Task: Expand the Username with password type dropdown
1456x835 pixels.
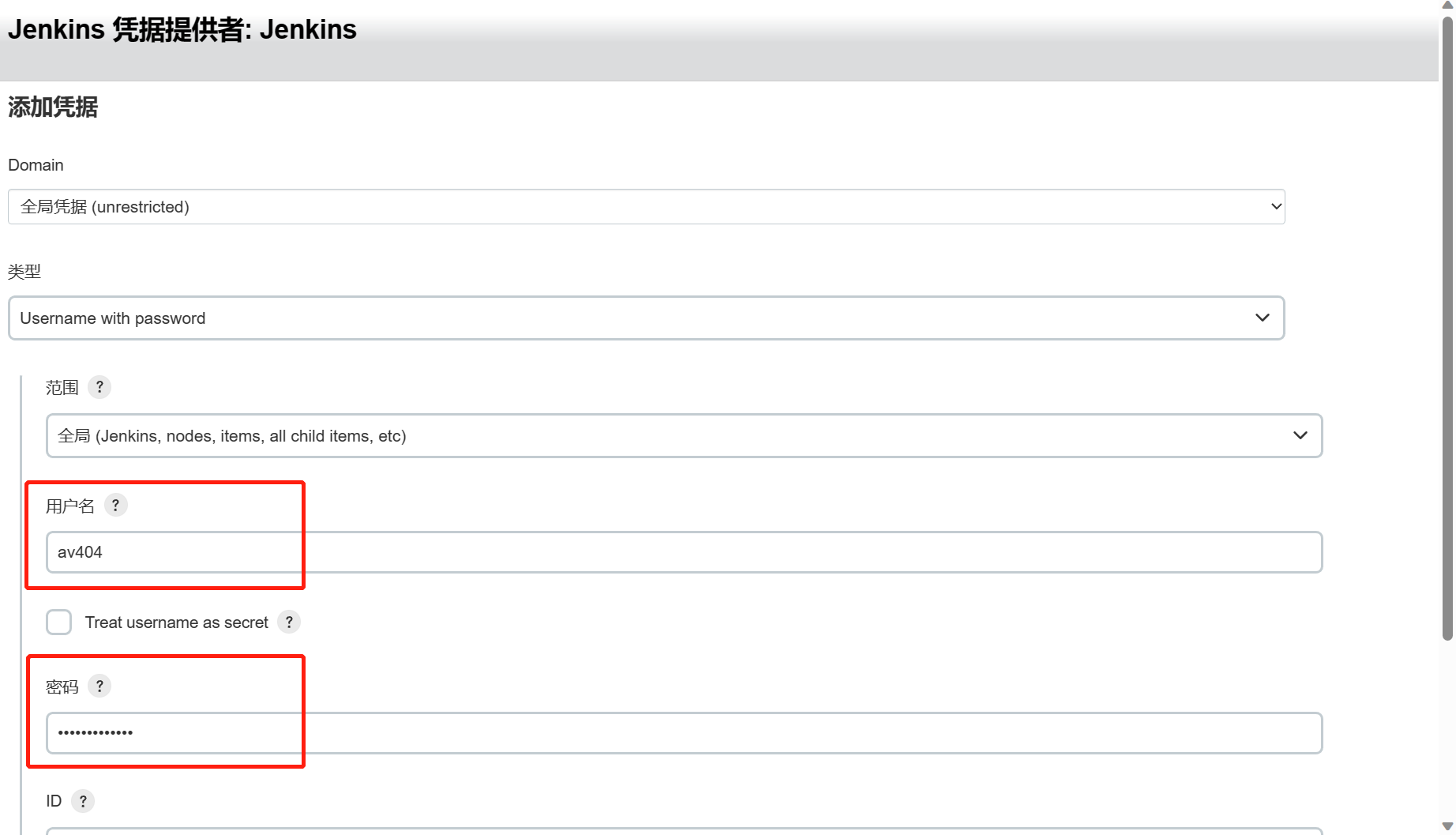Action: click(x=646, y=318)
